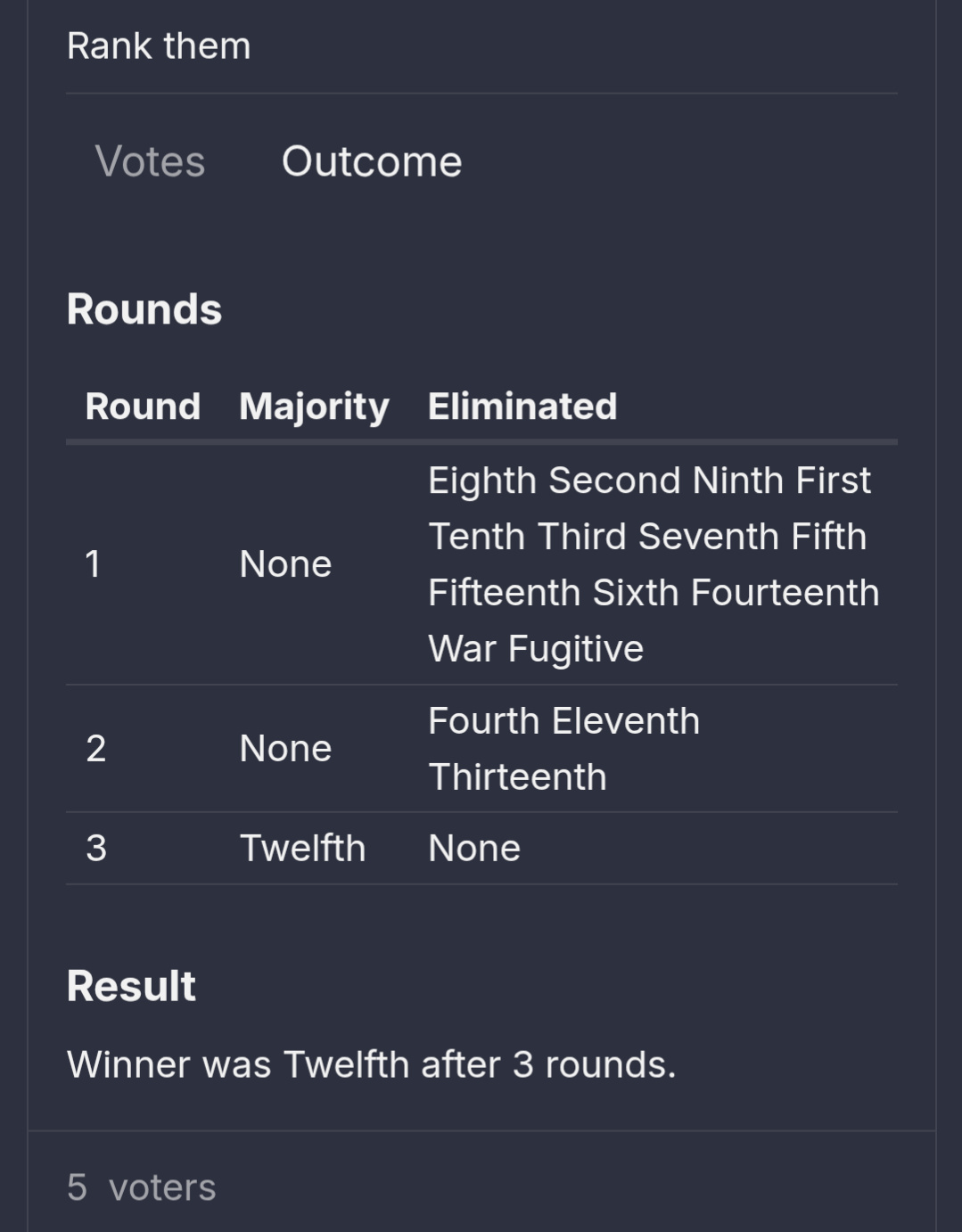The width and height of the screenshot is (962, 1232).
Task: Click the round 1 eliminated names list
Action: [654, 563]
